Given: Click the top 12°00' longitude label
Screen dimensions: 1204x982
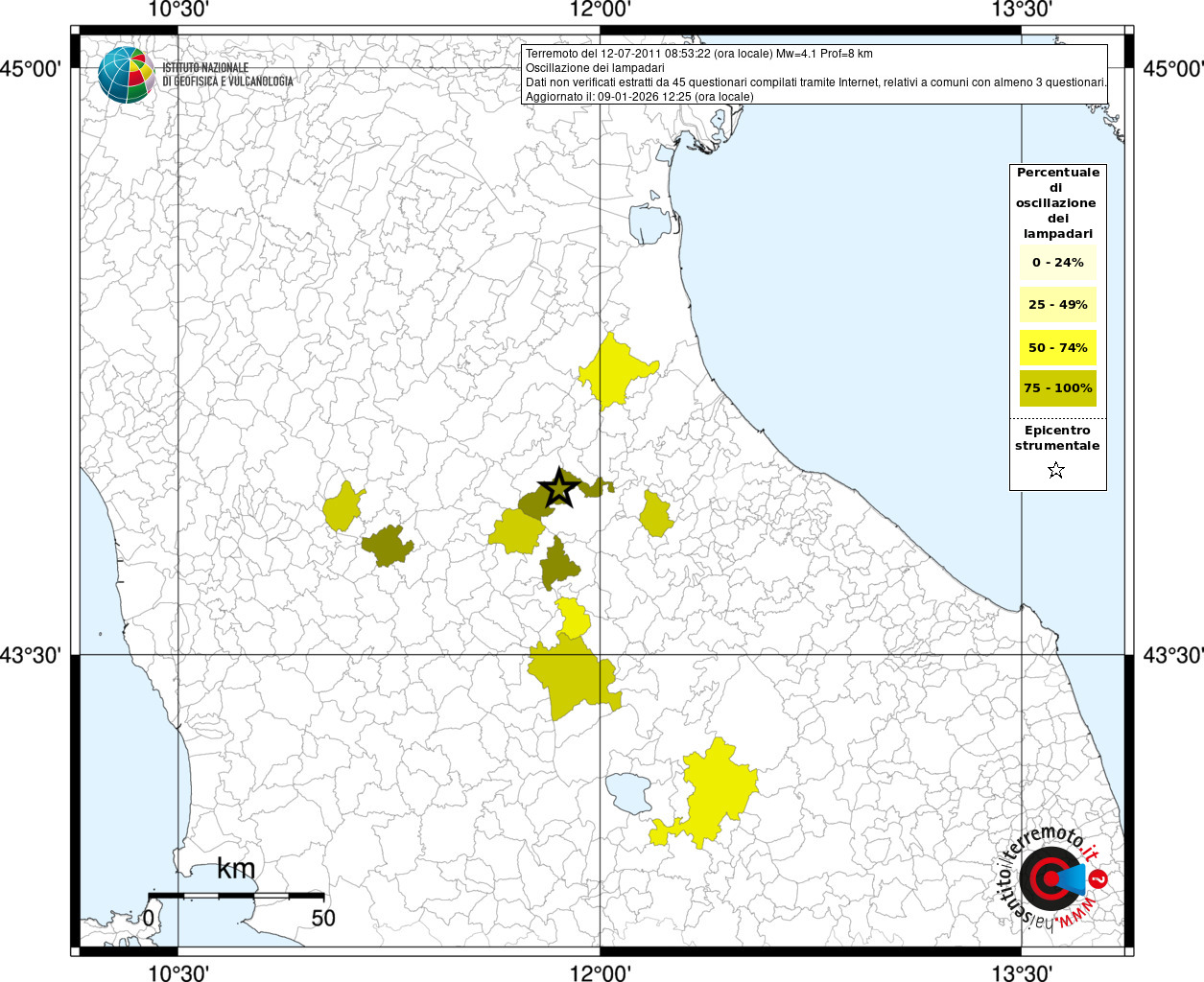Looking at the screenshot, I should click(600, 11).
